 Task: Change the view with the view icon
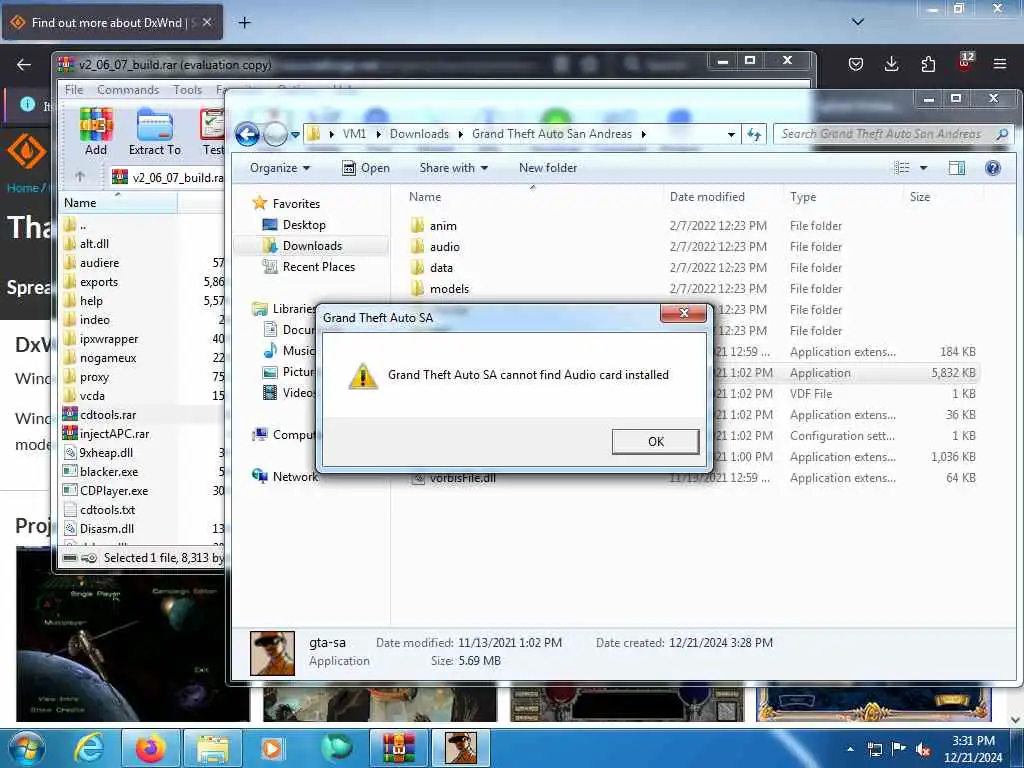(x=902, y=168)
